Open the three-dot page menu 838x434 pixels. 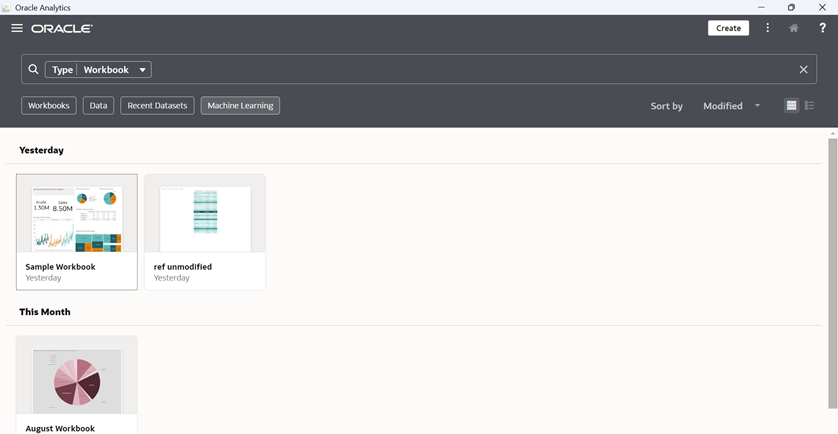point(767,28)
